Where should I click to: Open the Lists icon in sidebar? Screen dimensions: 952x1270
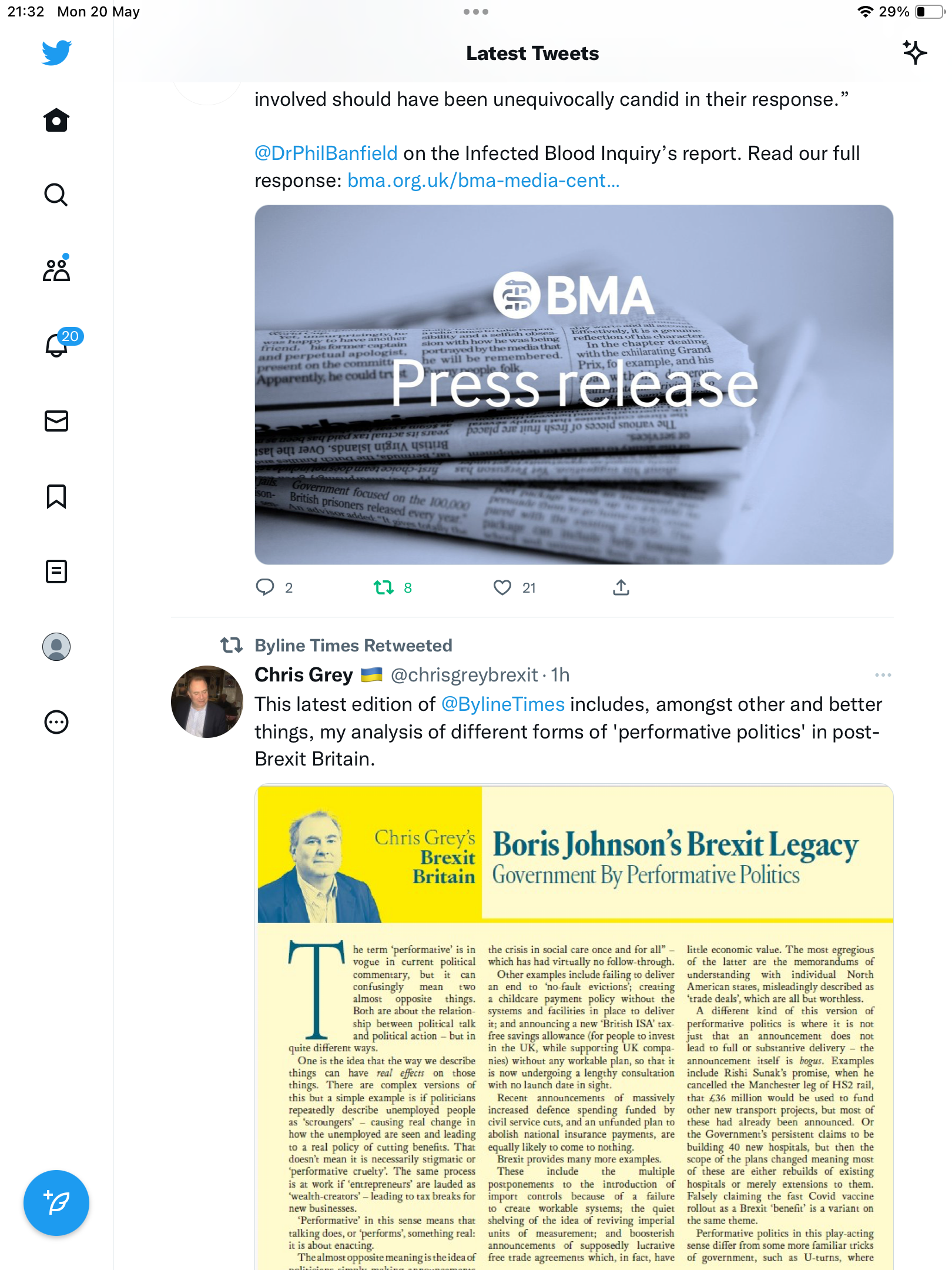click(x=56, y=571)
